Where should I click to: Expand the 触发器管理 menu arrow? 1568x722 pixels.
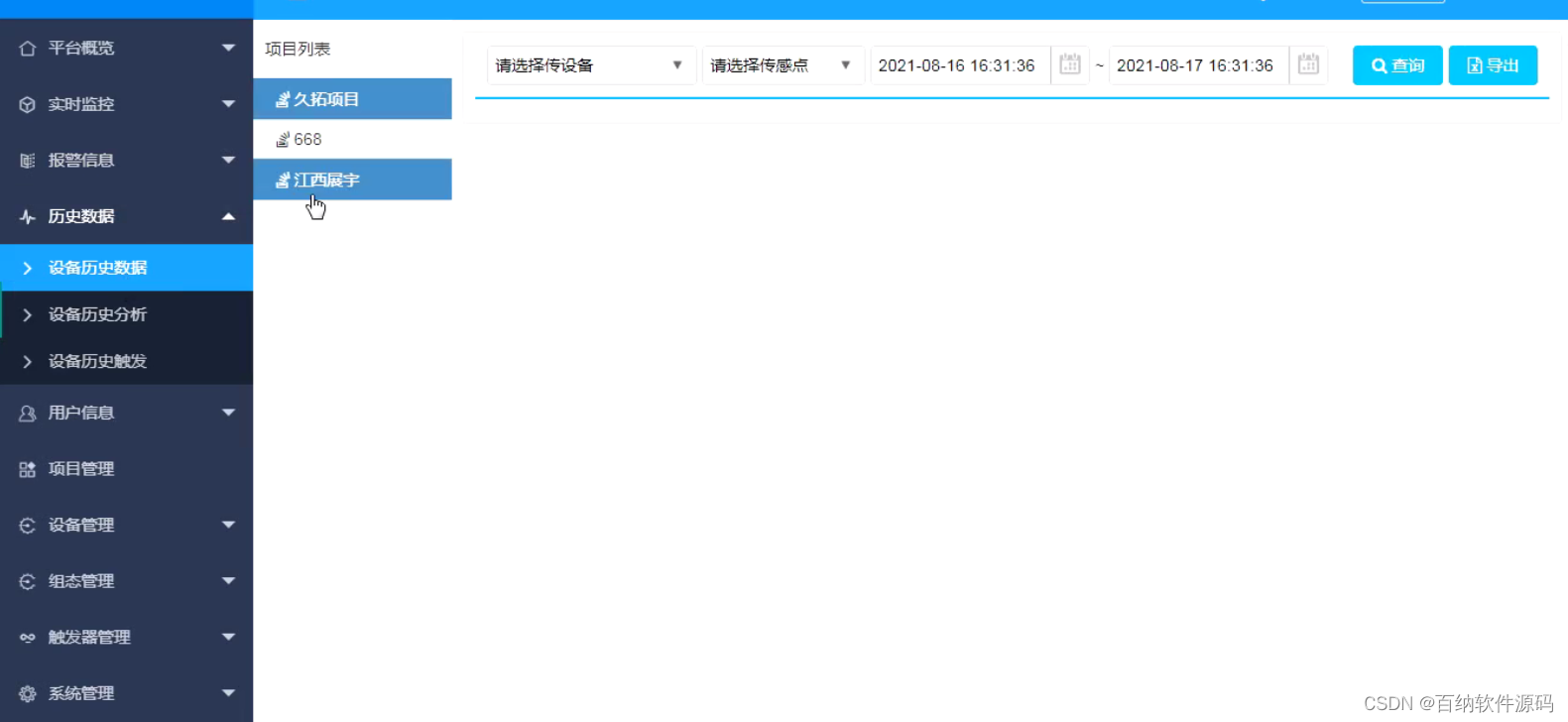pos(229,638)
